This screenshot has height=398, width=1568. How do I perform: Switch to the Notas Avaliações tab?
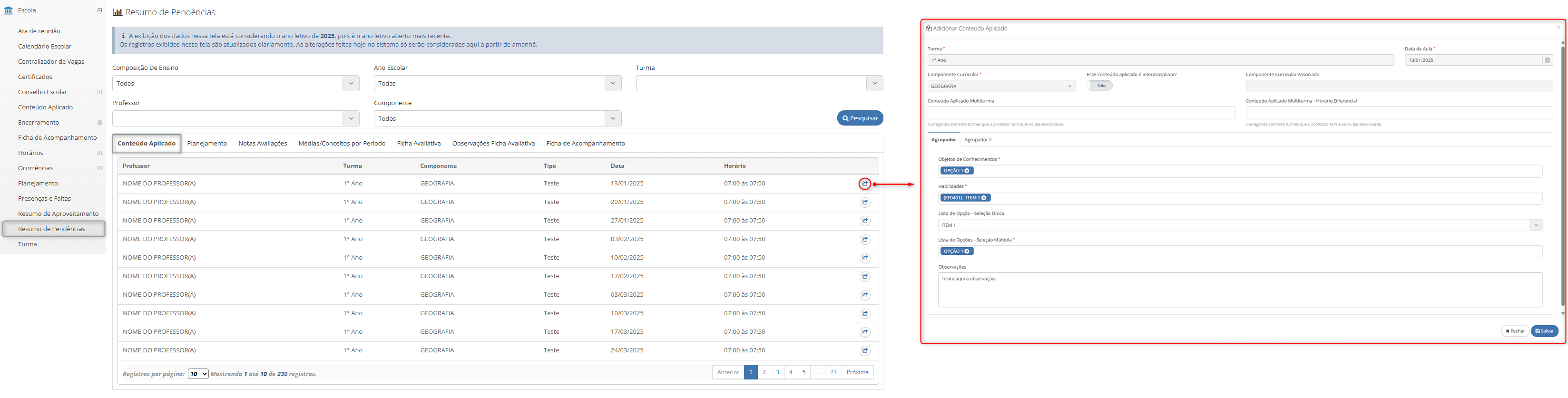tap(262, 144)
